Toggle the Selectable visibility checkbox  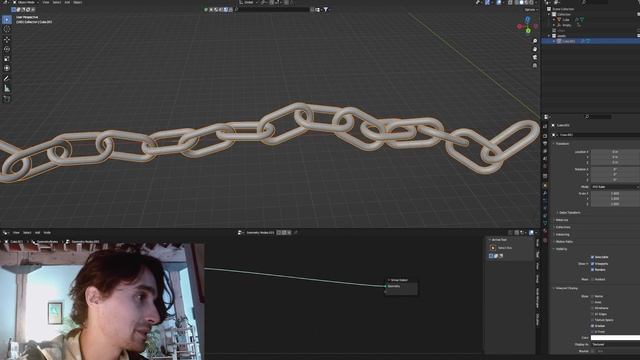(x=592, y=257)
